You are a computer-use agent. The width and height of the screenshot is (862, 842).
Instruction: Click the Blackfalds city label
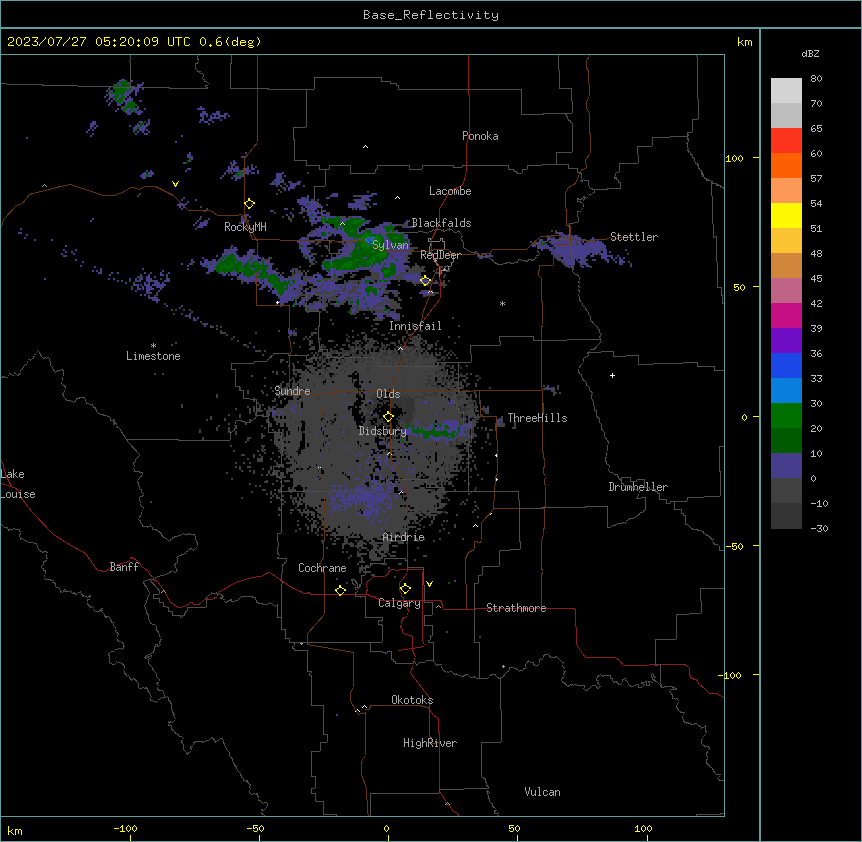click(441, 223)
